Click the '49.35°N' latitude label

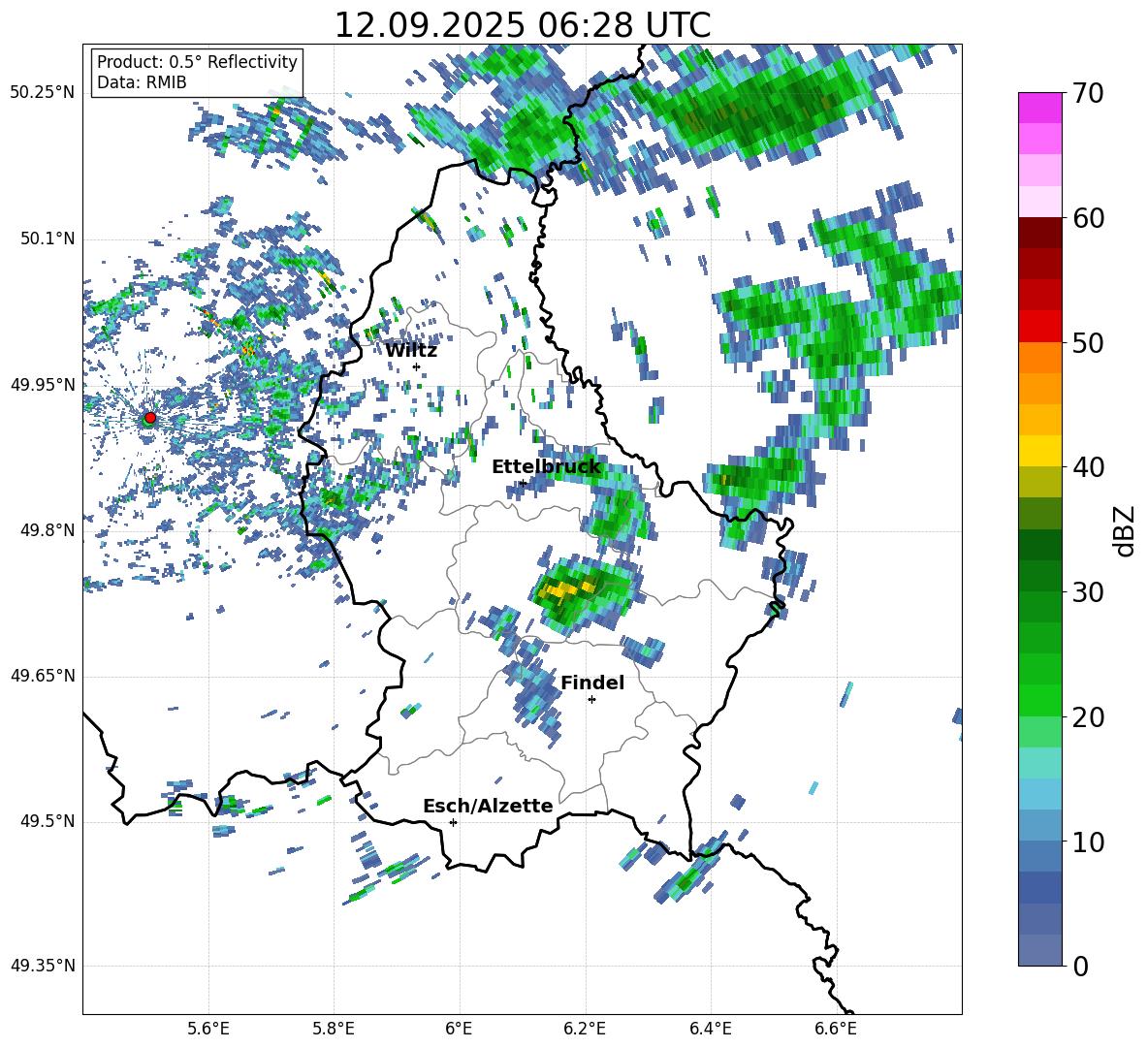coord(43,966)
